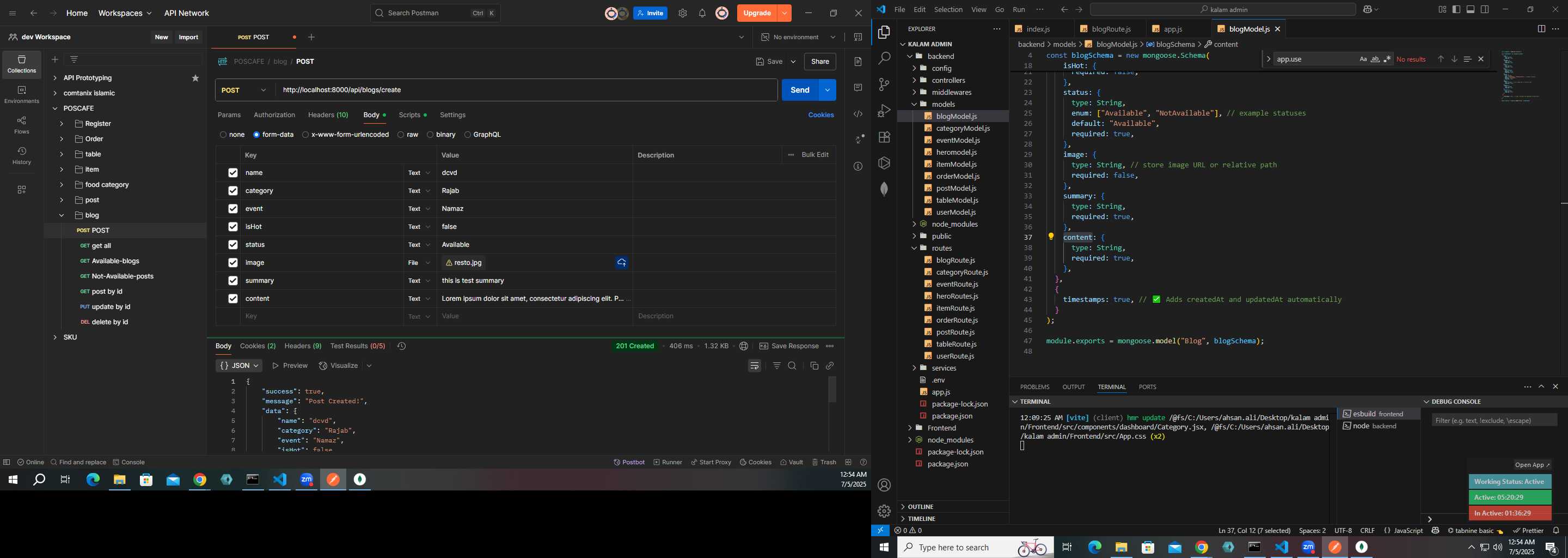The height and width of the screenshot is (558, 1568).
Task: Open image row File type dropdown
Action: click(419, 263)
